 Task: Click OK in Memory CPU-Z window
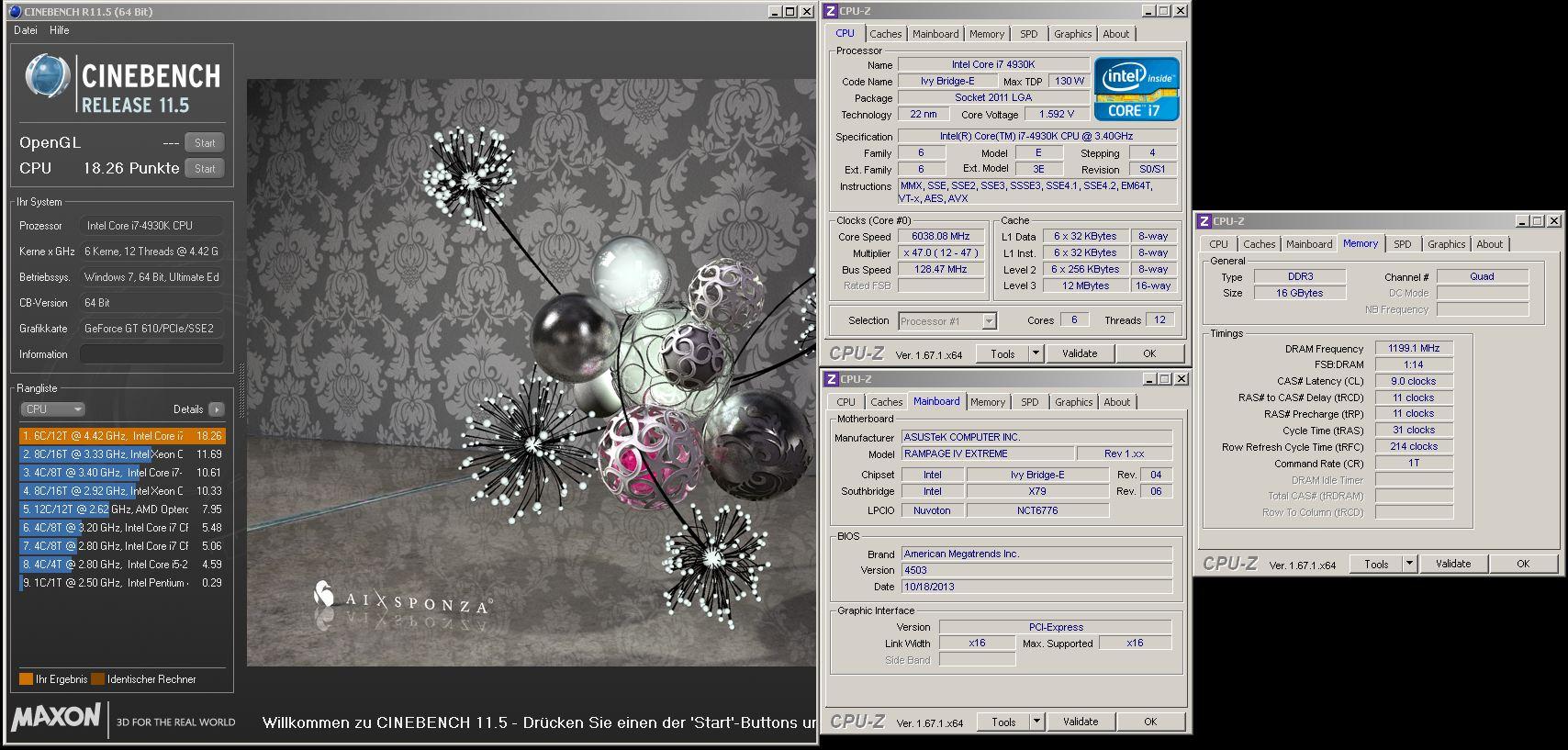coord(1523,565)
